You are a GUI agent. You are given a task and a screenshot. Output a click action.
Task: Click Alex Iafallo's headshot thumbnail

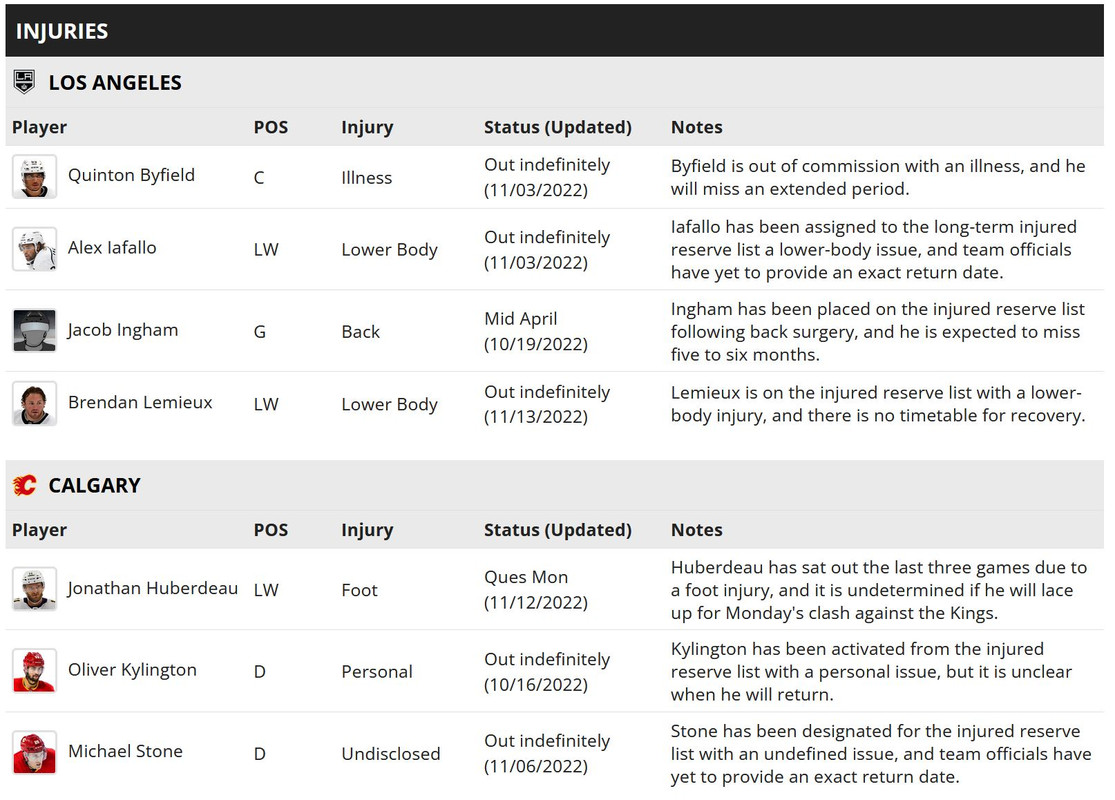pos(34,249)
